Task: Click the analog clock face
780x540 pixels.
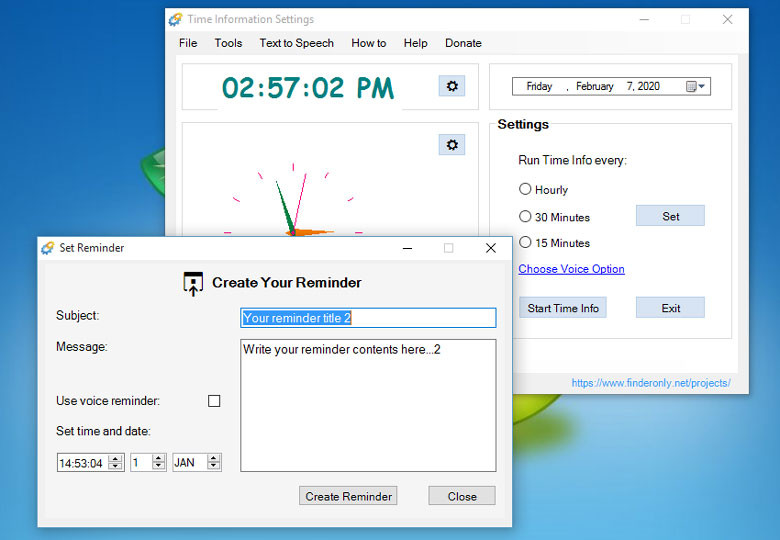Action: pyautogui.click(x=293, y=199)
